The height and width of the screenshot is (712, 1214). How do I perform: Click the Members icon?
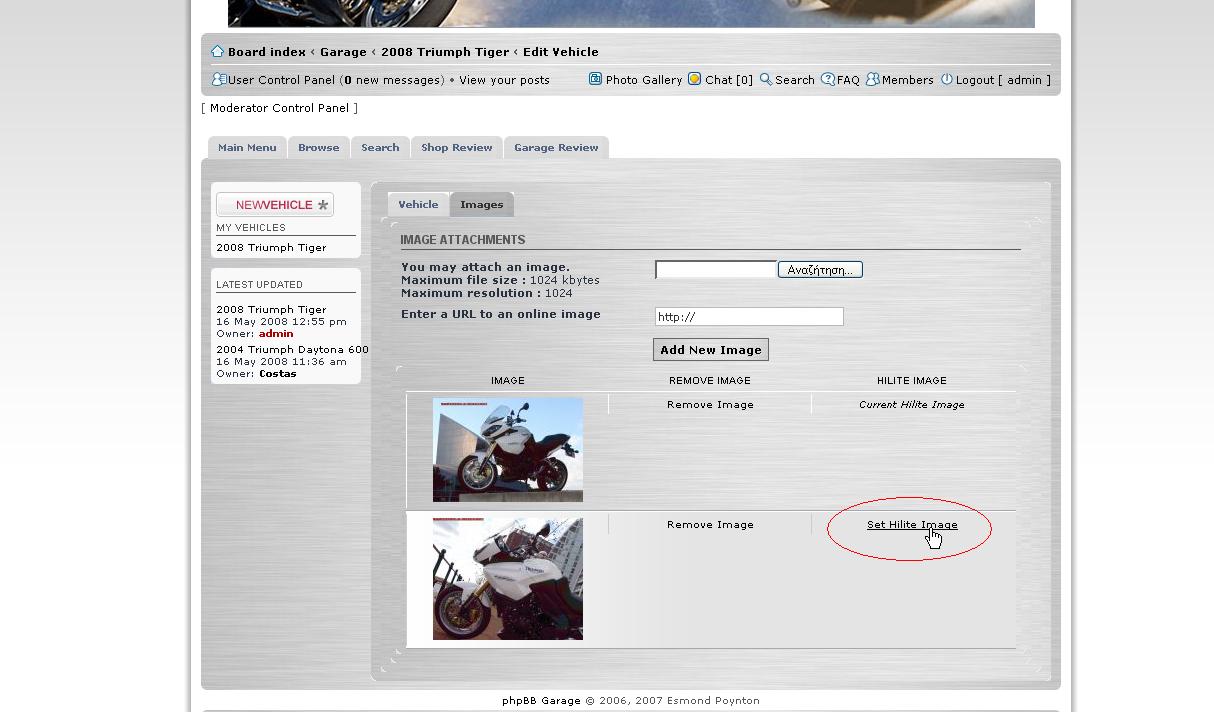(872, 79)
